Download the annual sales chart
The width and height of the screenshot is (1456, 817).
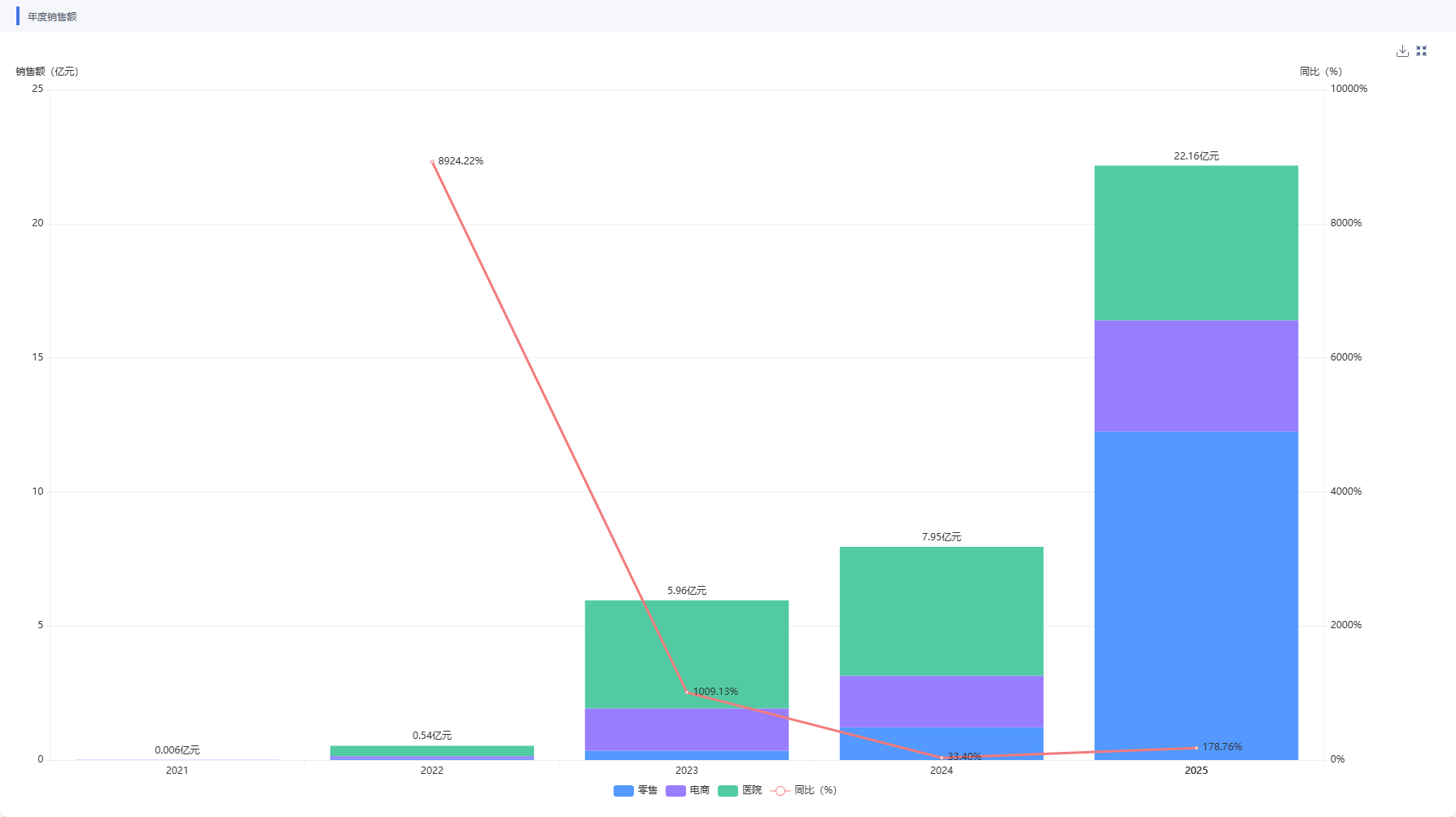pos(1402,51)
